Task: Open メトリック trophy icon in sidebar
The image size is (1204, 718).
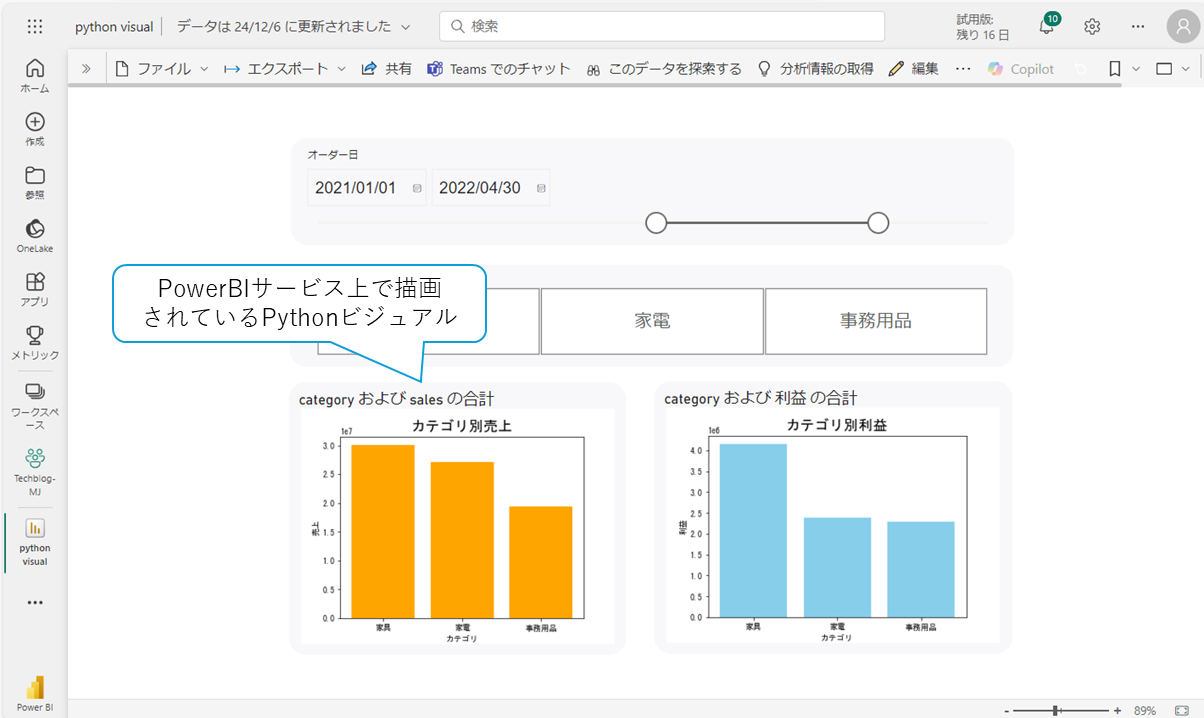Action: tap(35, 342)
